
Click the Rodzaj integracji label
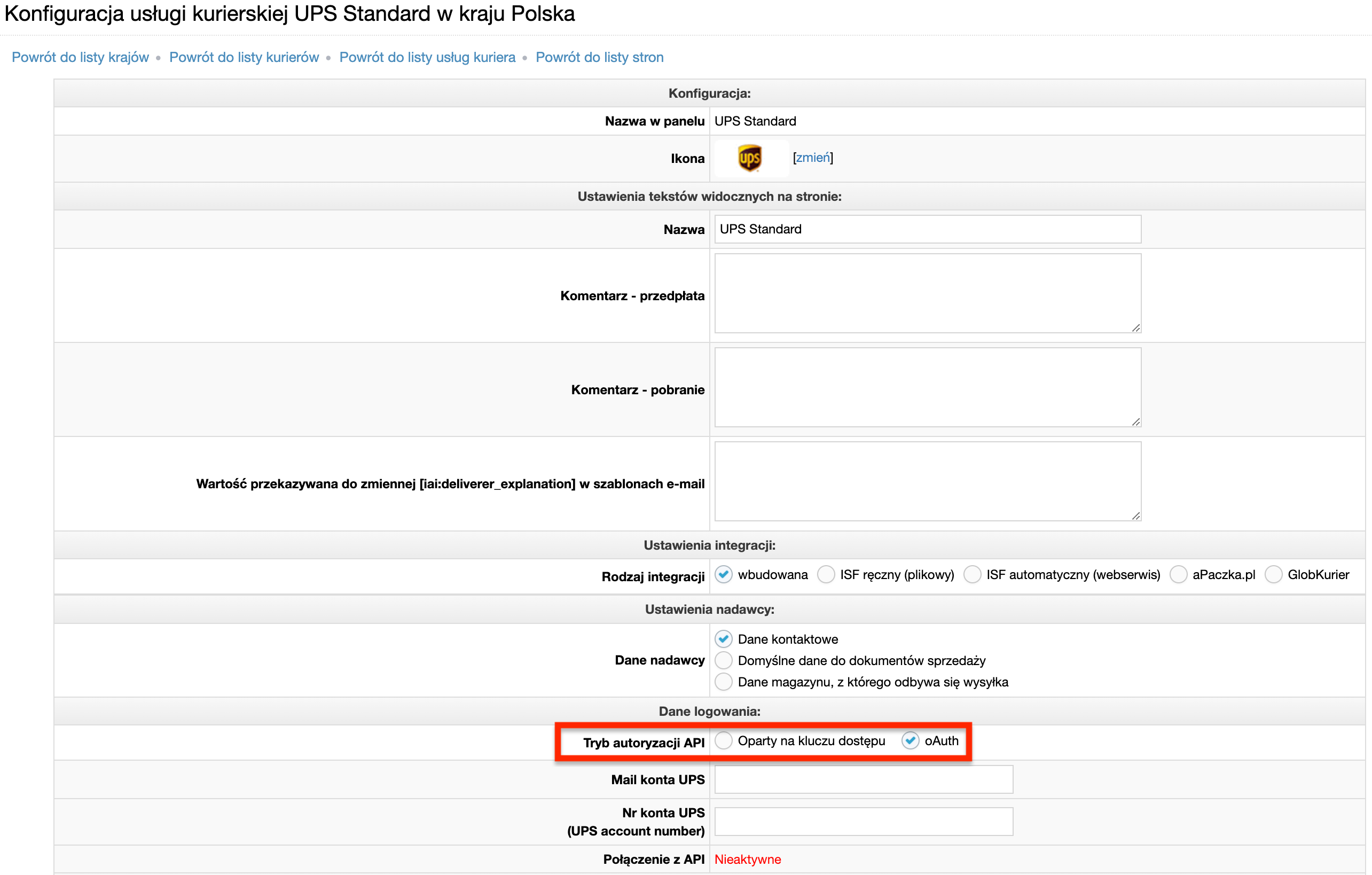pyautogui.click(x=653, y=577)
